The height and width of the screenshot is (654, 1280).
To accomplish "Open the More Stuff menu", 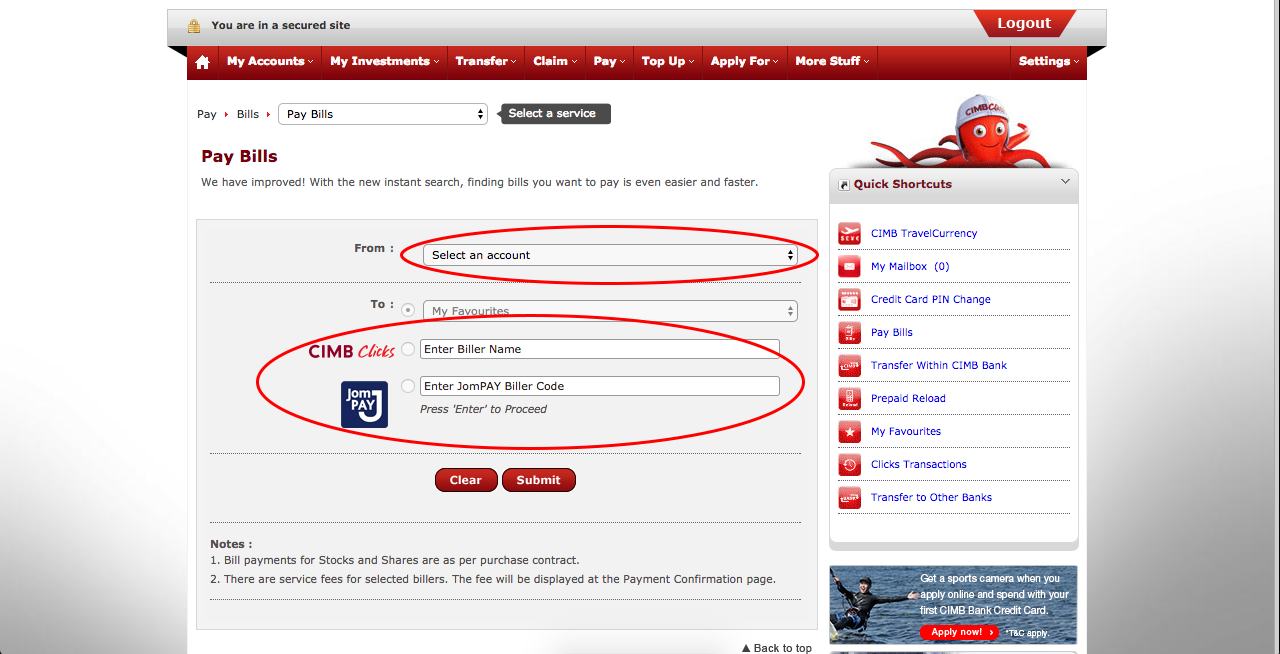I will click(832, 61).
